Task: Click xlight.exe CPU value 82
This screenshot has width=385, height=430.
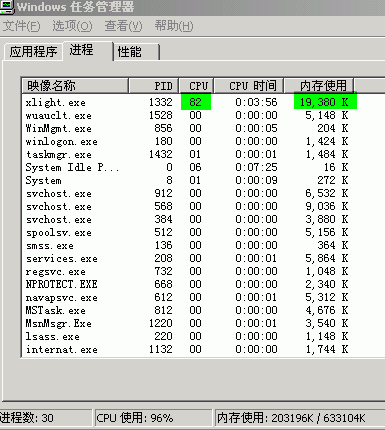Action: (196, 102)
